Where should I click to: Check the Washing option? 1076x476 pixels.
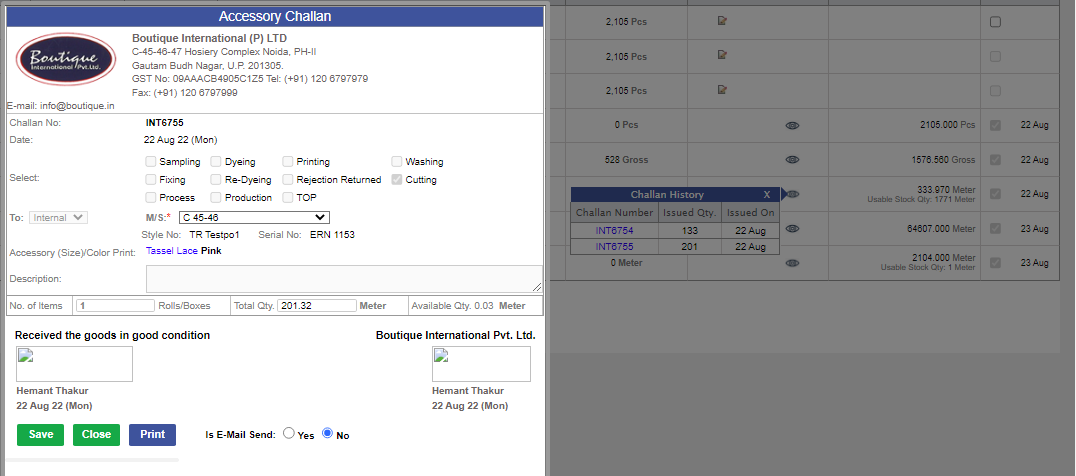[397, 162]
